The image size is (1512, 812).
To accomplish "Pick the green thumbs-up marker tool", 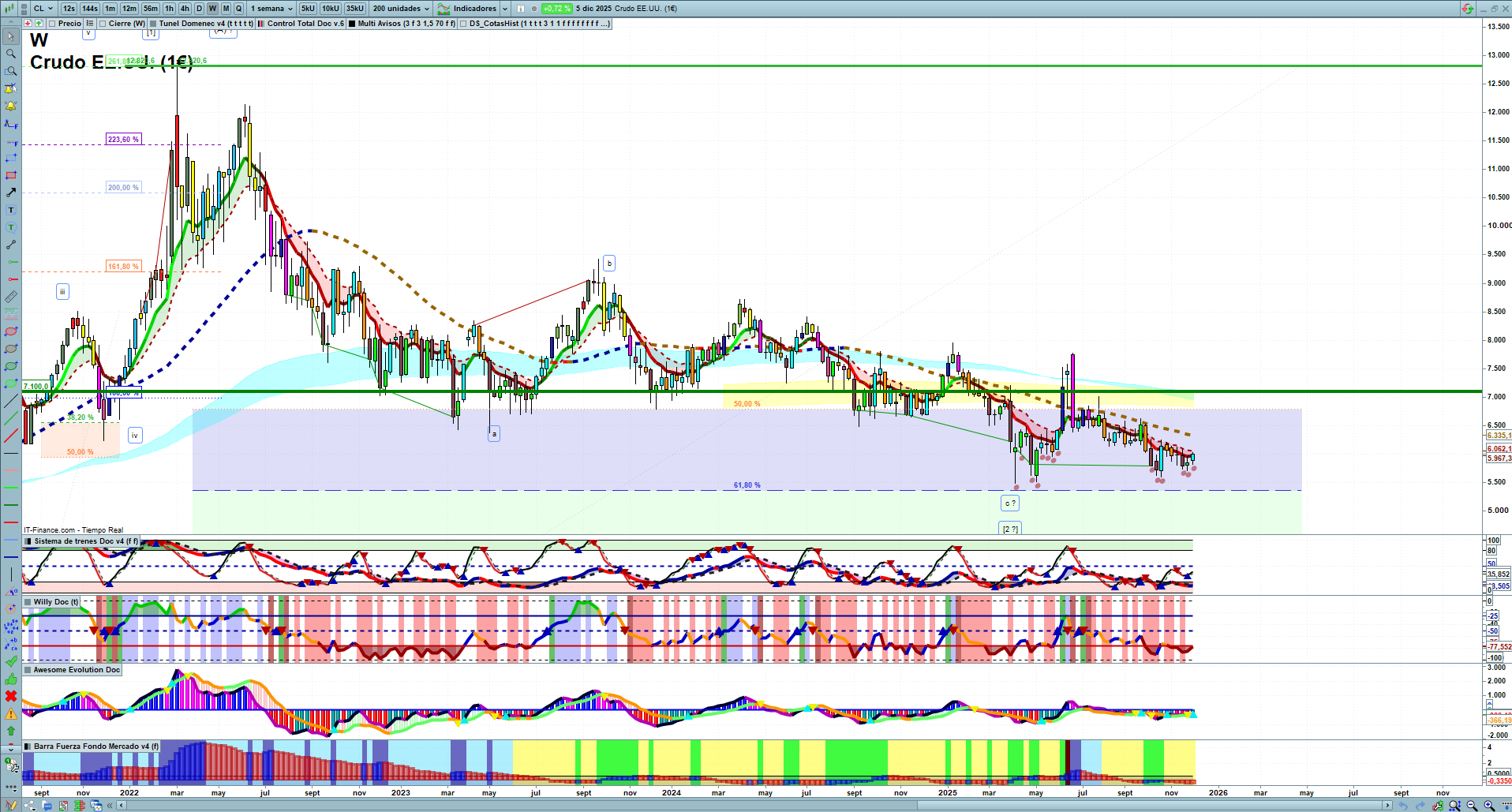I will (11, 679).
